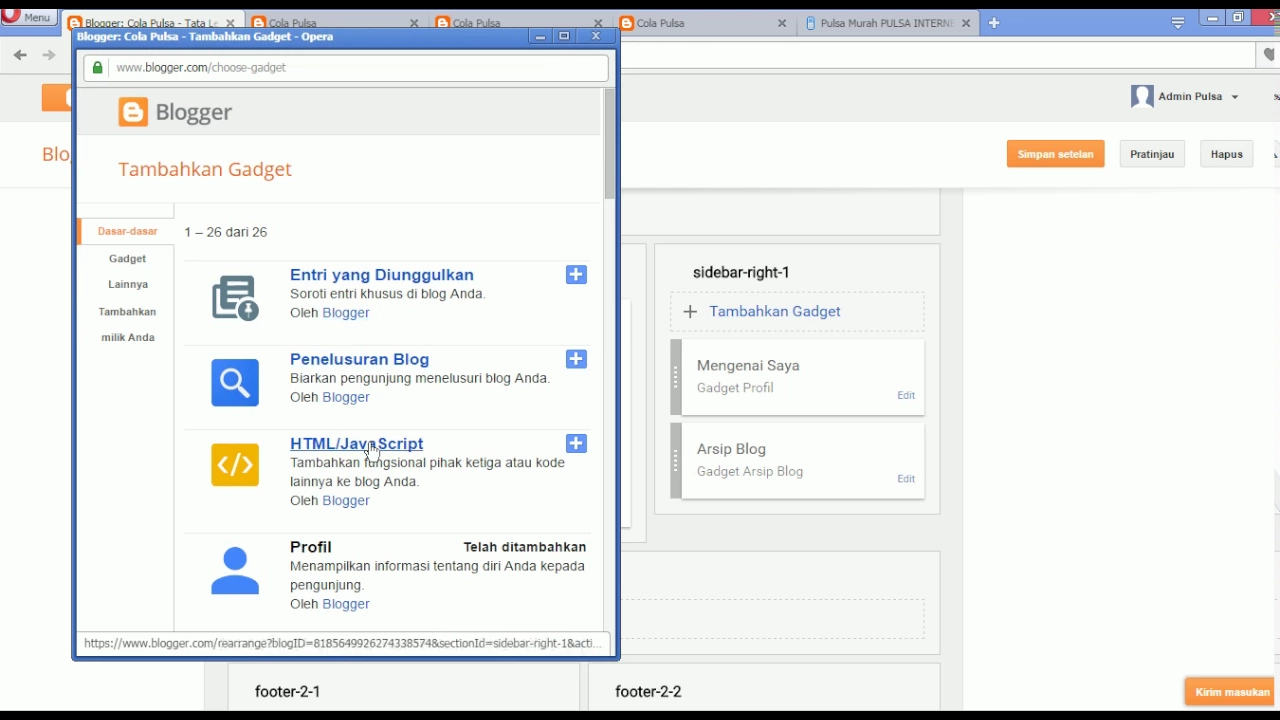Click the green padlock in popup address bar

click(x=97, y=68)
